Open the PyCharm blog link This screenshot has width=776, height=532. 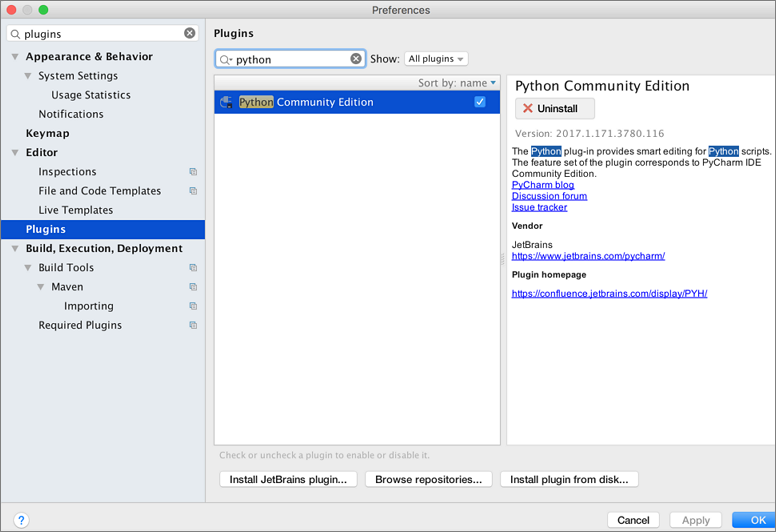(543, 185)
